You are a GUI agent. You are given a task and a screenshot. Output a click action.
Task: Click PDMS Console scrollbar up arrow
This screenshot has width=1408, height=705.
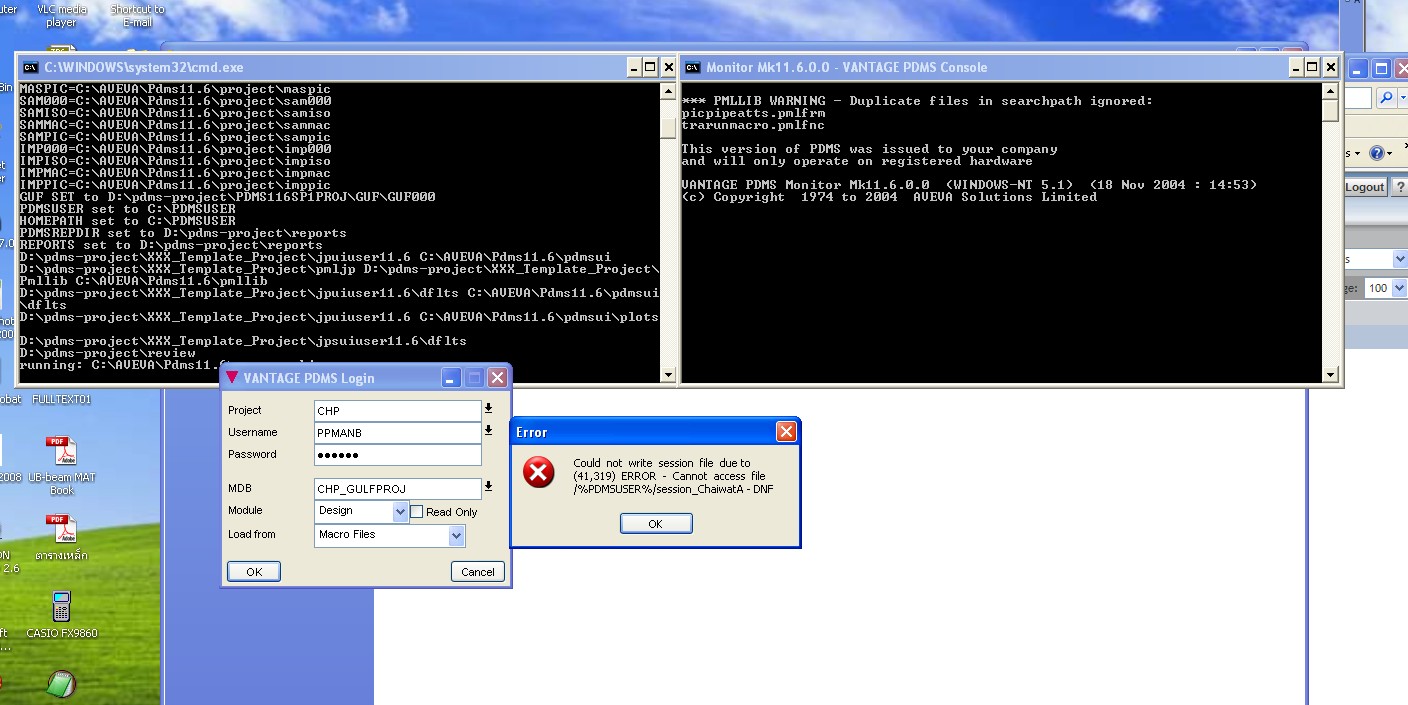click(1330, 91)
